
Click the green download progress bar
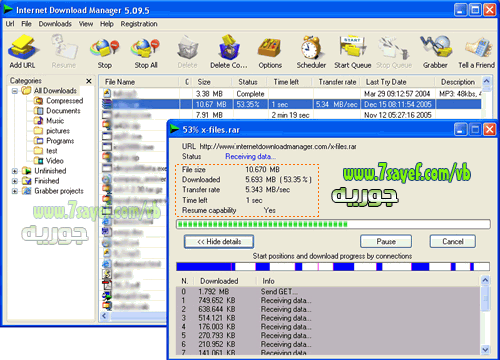[333, 224]
